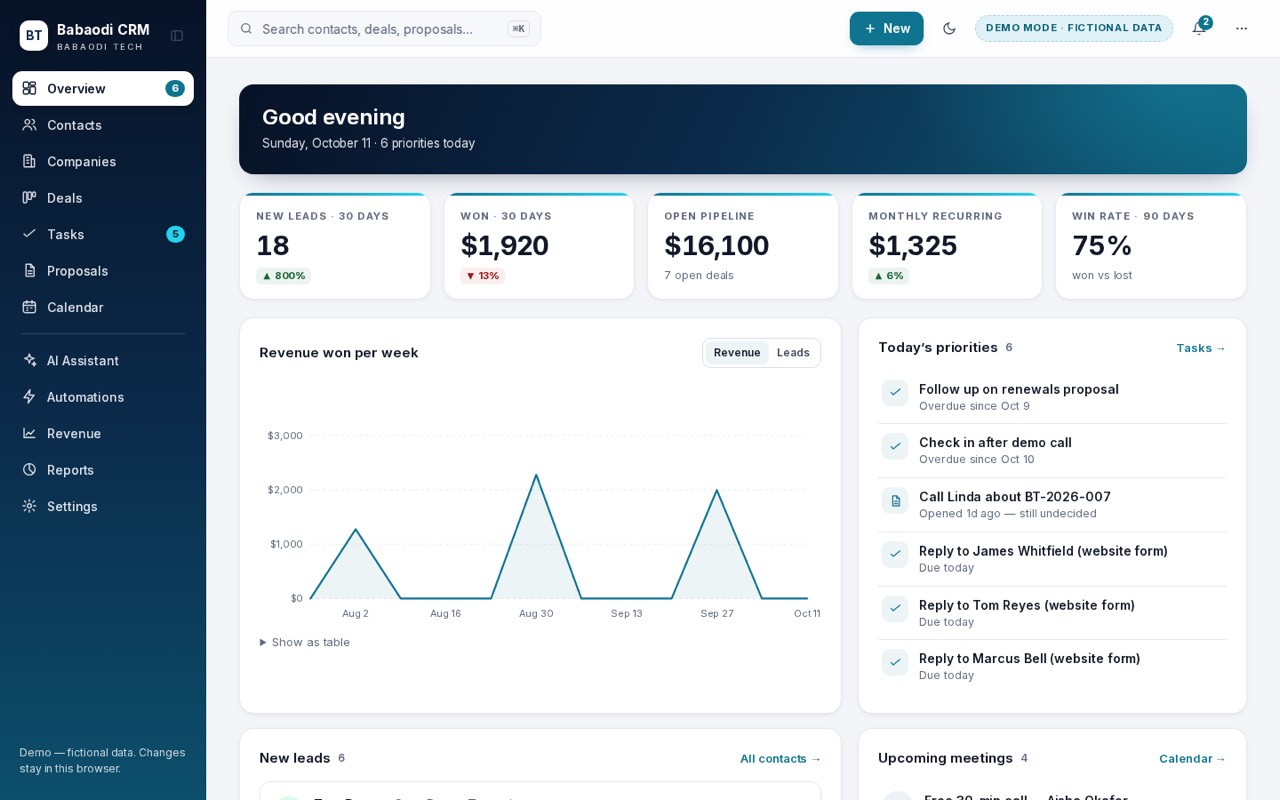
Task: Click the Proposals document icon in sidebar
Action: (29, 271)
